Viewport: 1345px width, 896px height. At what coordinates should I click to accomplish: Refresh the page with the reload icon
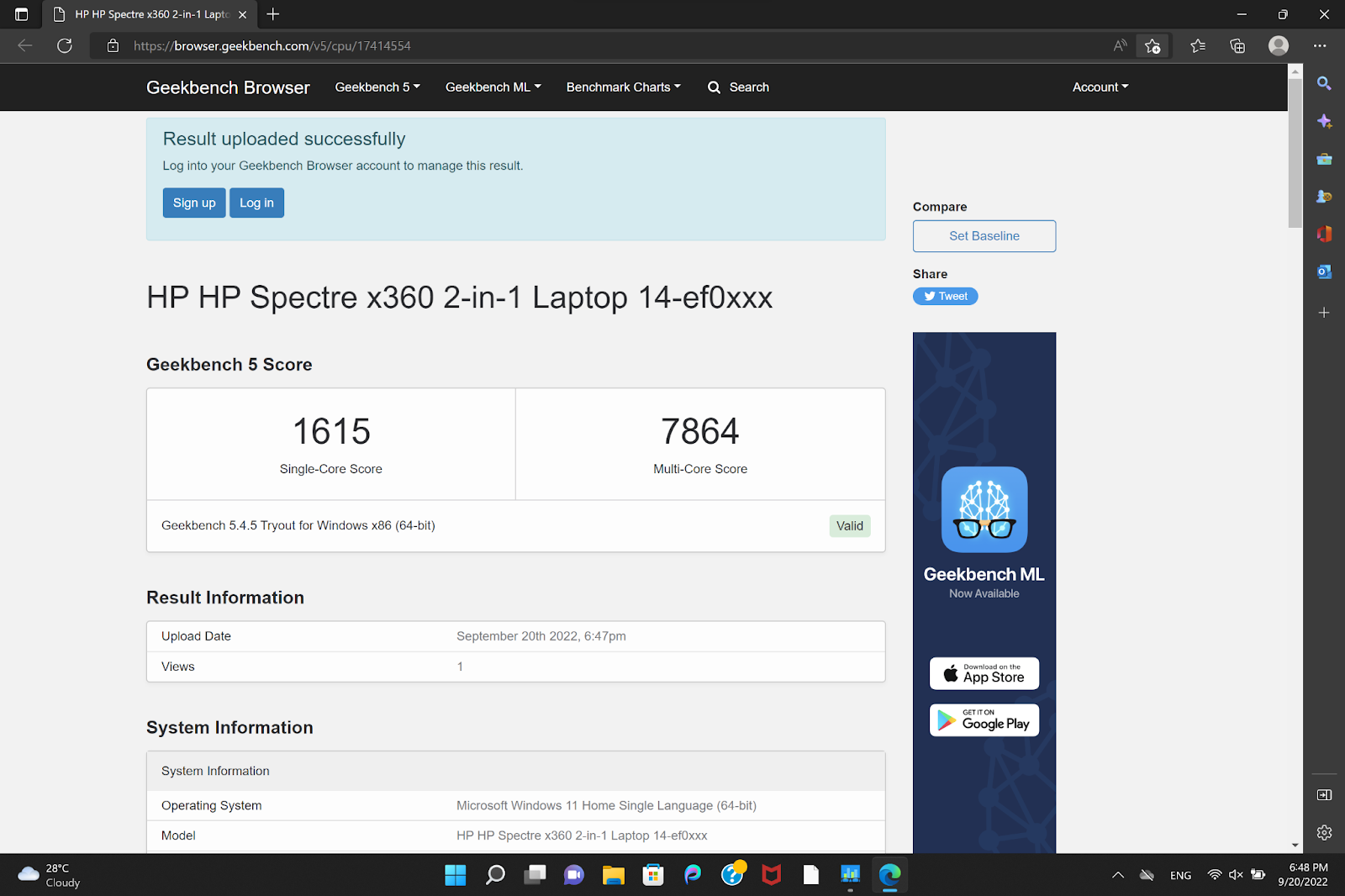tap(65, 45)
